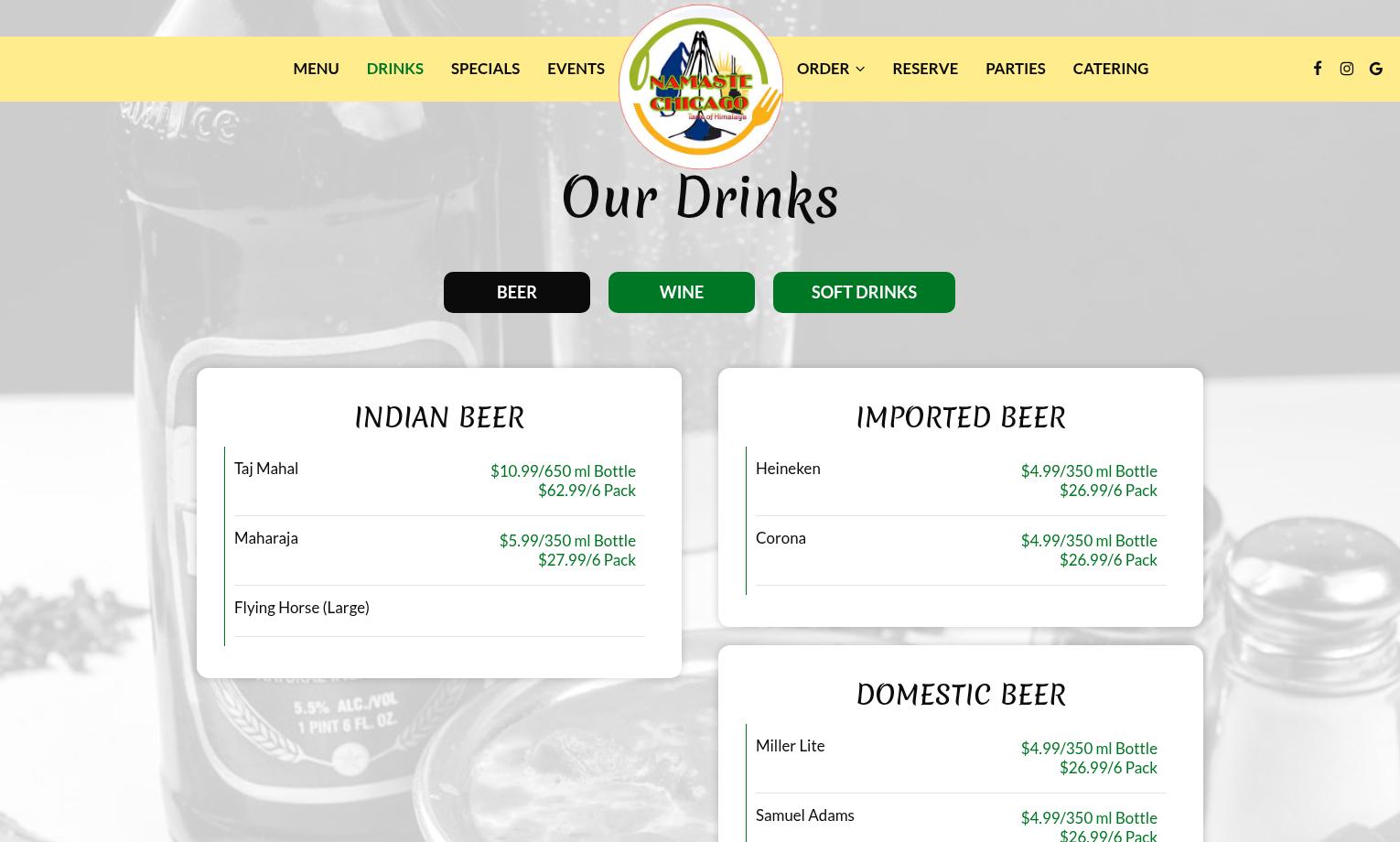This screenshot has width=1400, height=842.
Task: Click the Imported Beer heading
Action: [x=961, y=417]
